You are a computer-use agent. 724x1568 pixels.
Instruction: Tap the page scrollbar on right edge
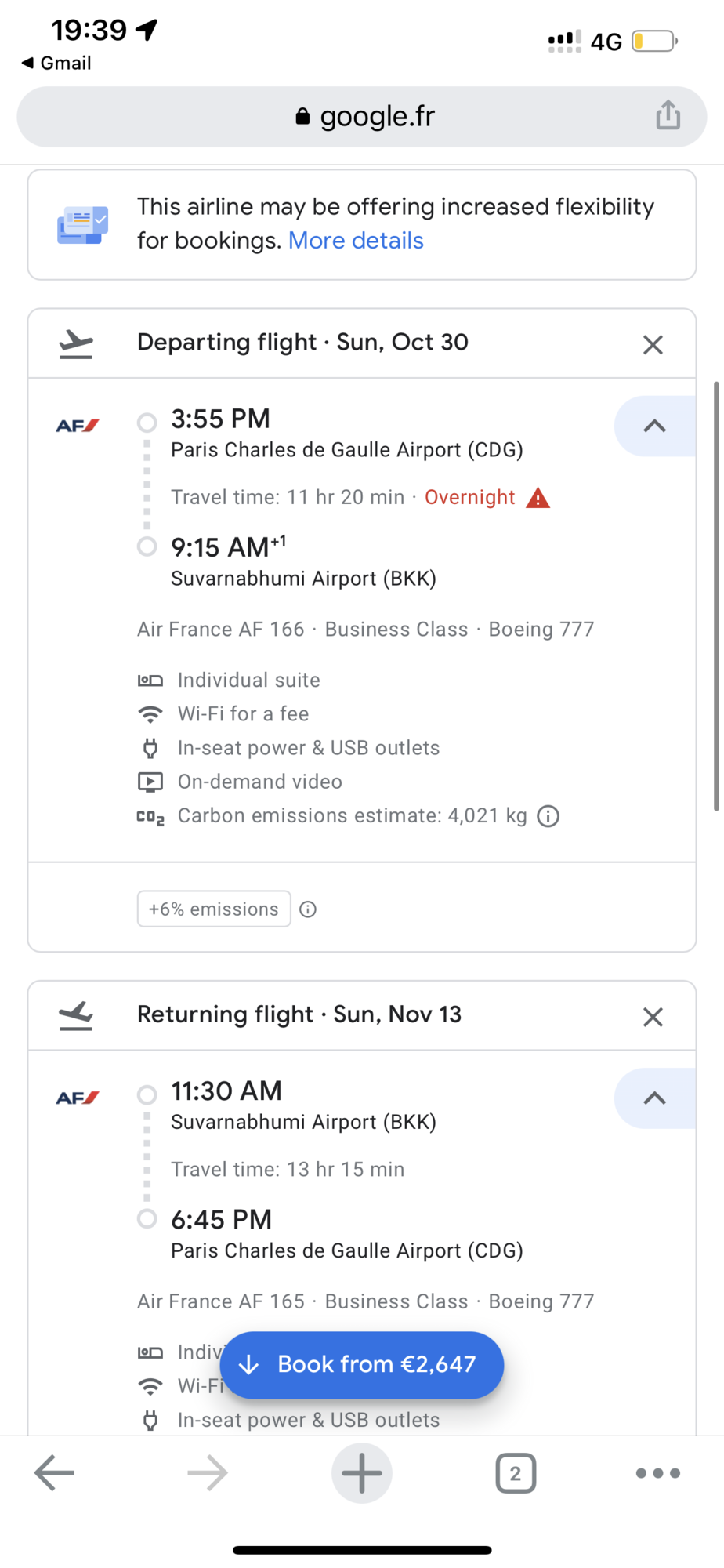[x=715, y=596]
